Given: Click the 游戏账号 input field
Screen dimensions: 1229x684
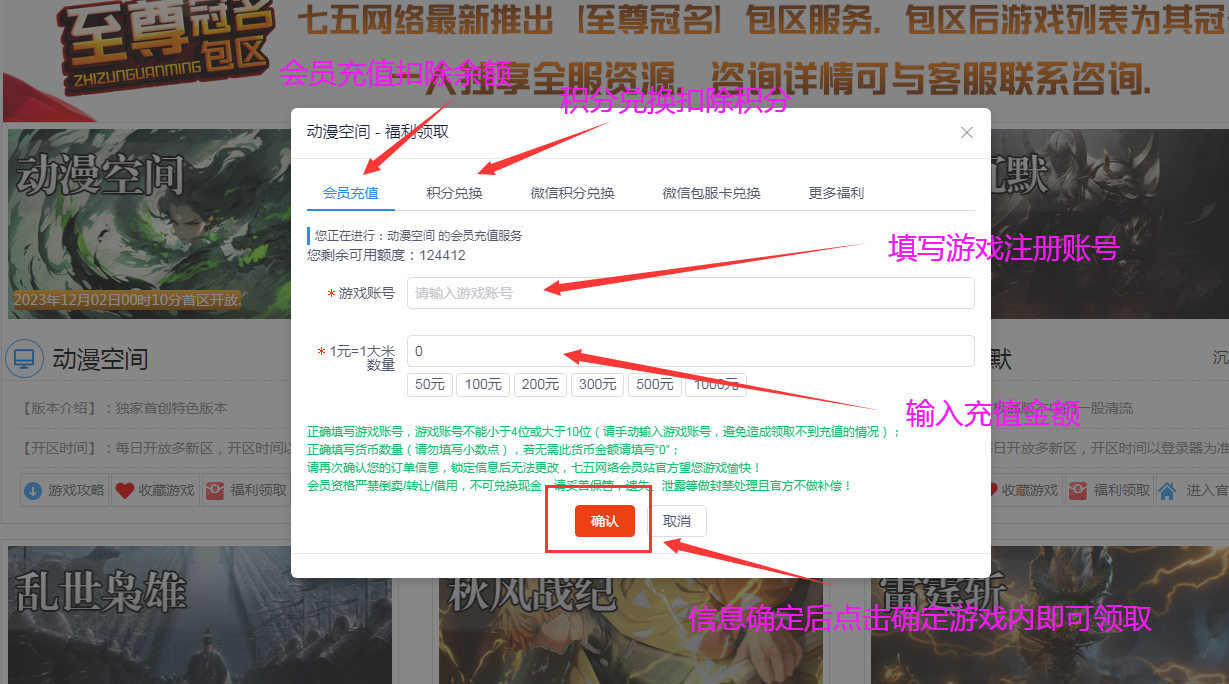Looking at the screenshot, I should [x=690, y=293].
